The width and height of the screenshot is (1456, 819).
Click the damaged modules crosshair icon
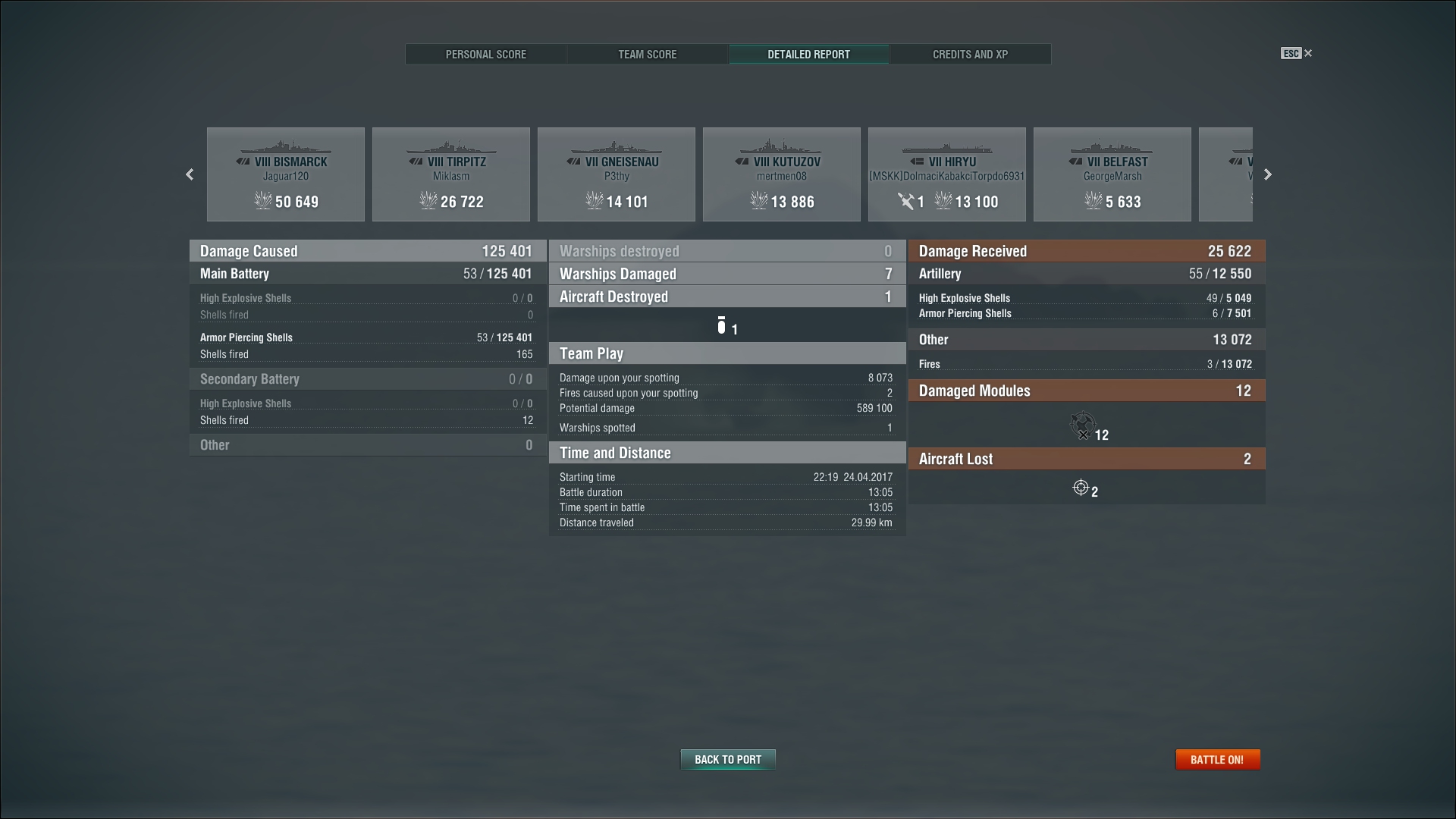coord(1082,425)
